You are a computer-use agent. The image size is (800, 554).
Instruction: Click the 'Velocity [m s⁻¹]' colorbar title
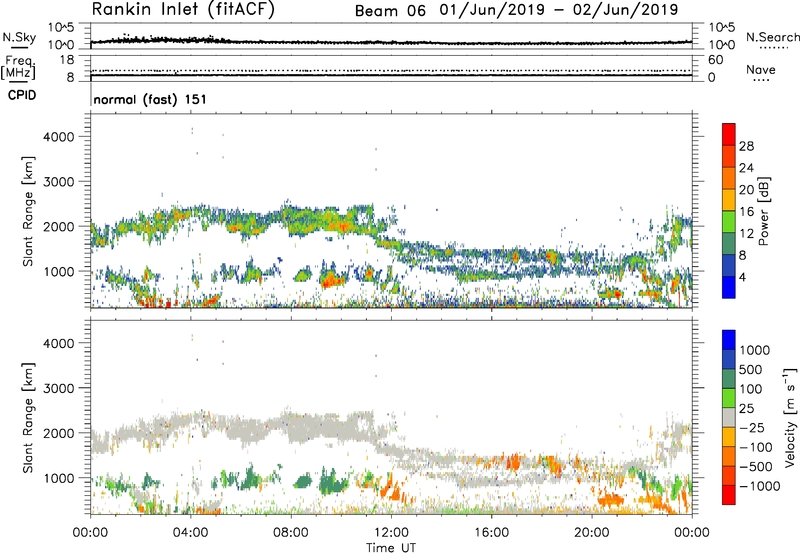(791, 417)
